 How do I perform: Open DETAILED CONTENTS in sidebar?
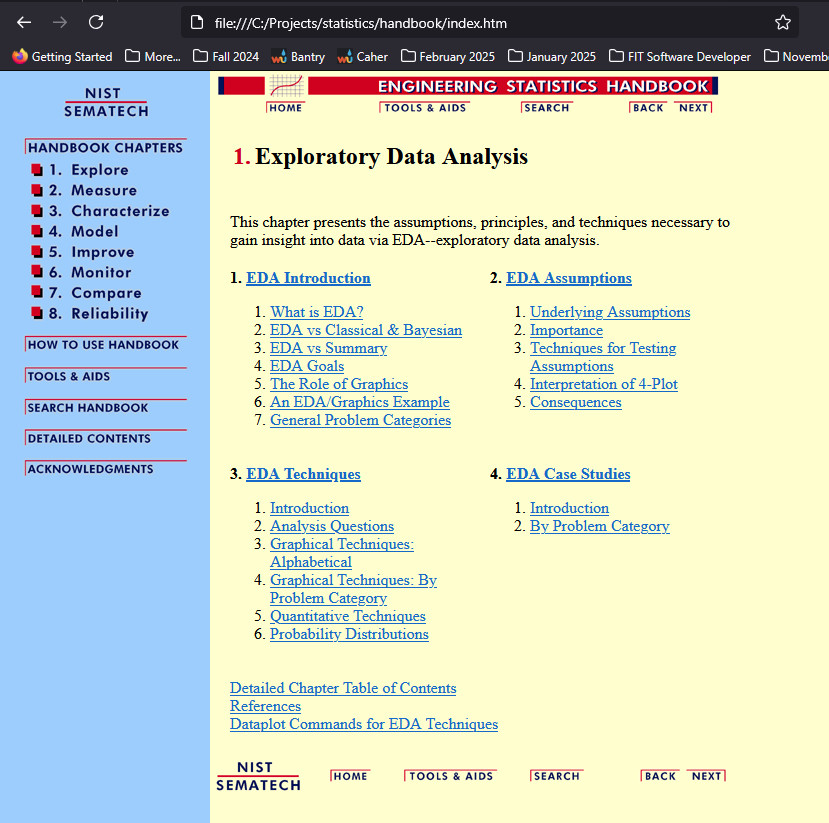(x=105, y=438)
